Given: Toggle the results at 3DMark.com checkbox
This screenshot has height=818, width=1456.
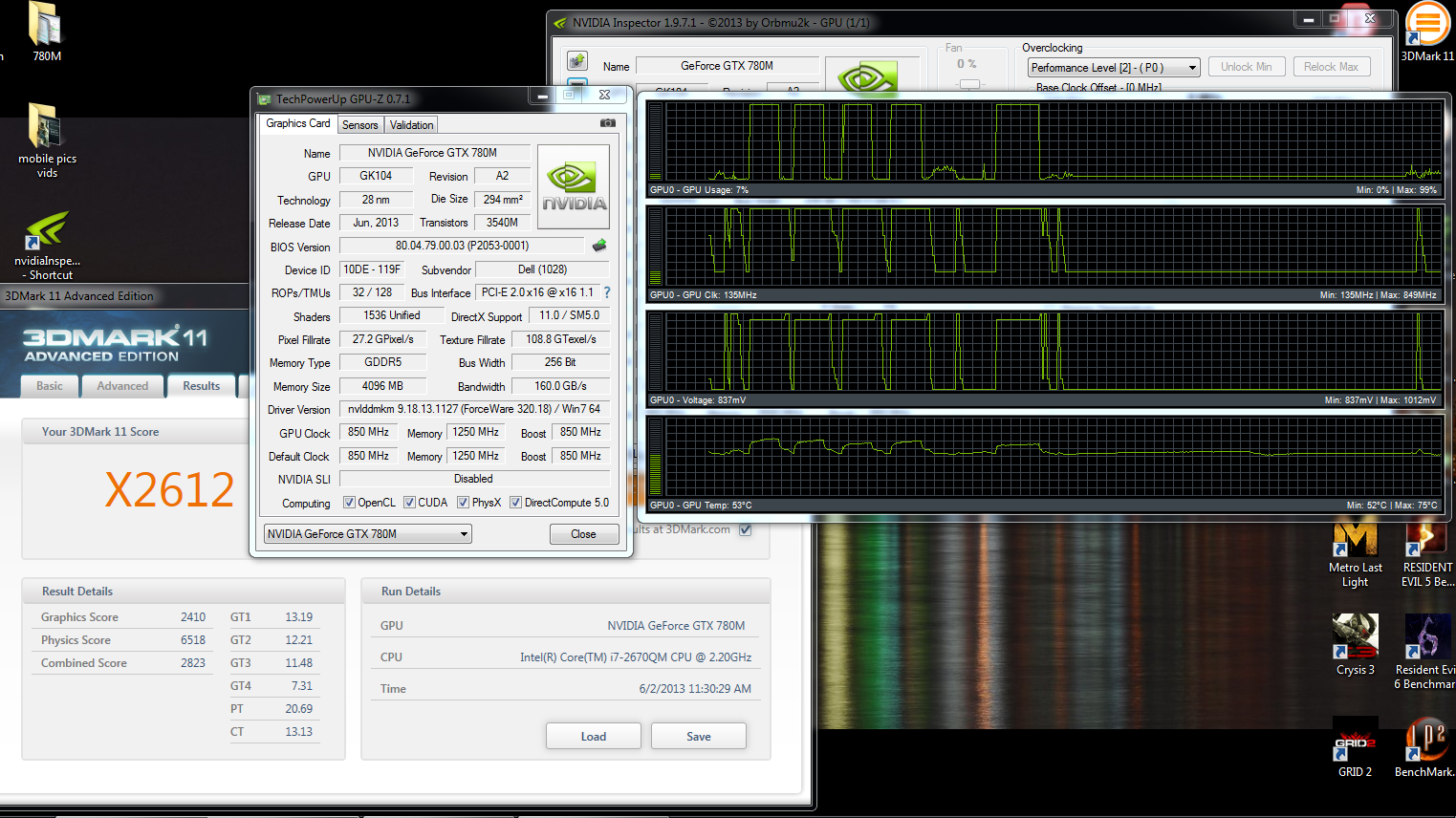Looking at the screenshot, I should [x=746, y=529].
